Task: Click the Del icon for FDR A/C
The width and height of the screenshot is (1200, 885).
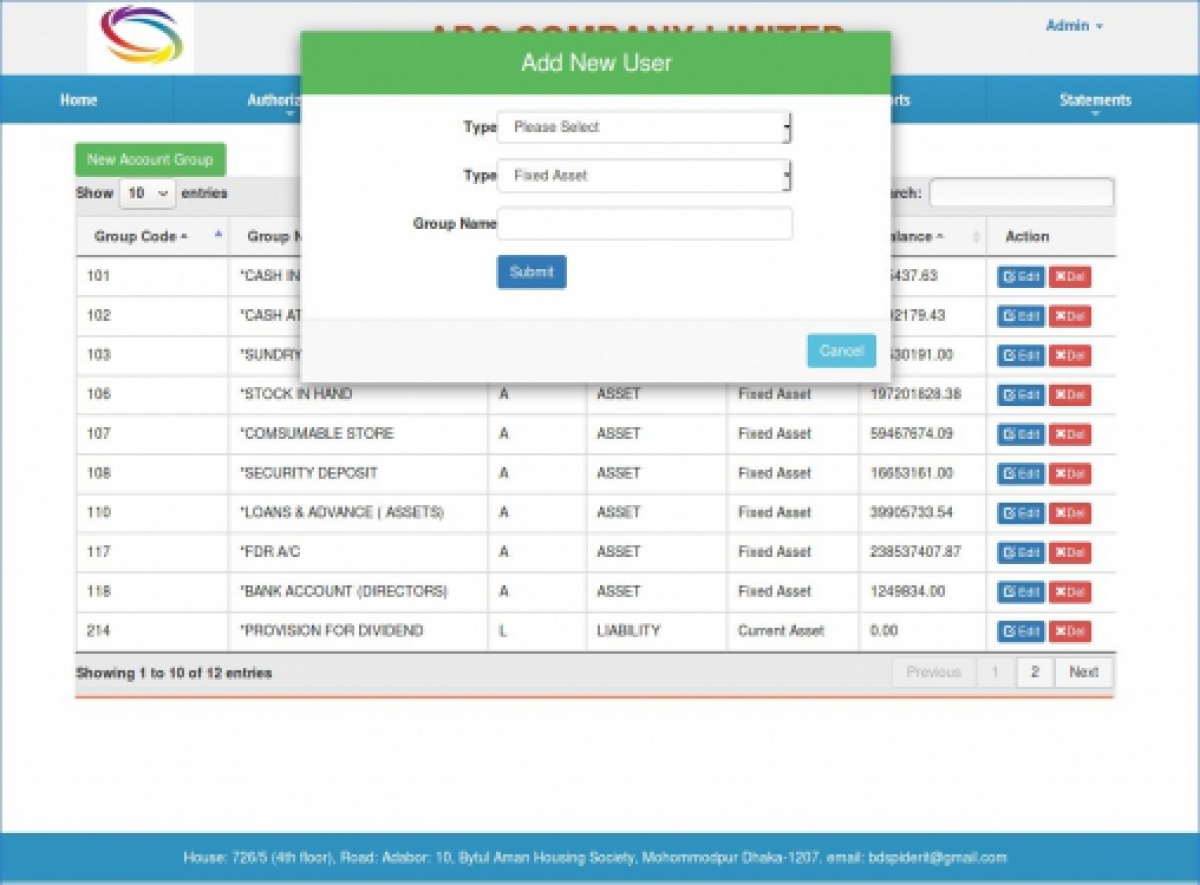Action: pyautogui.click(x=1069, y=552)
